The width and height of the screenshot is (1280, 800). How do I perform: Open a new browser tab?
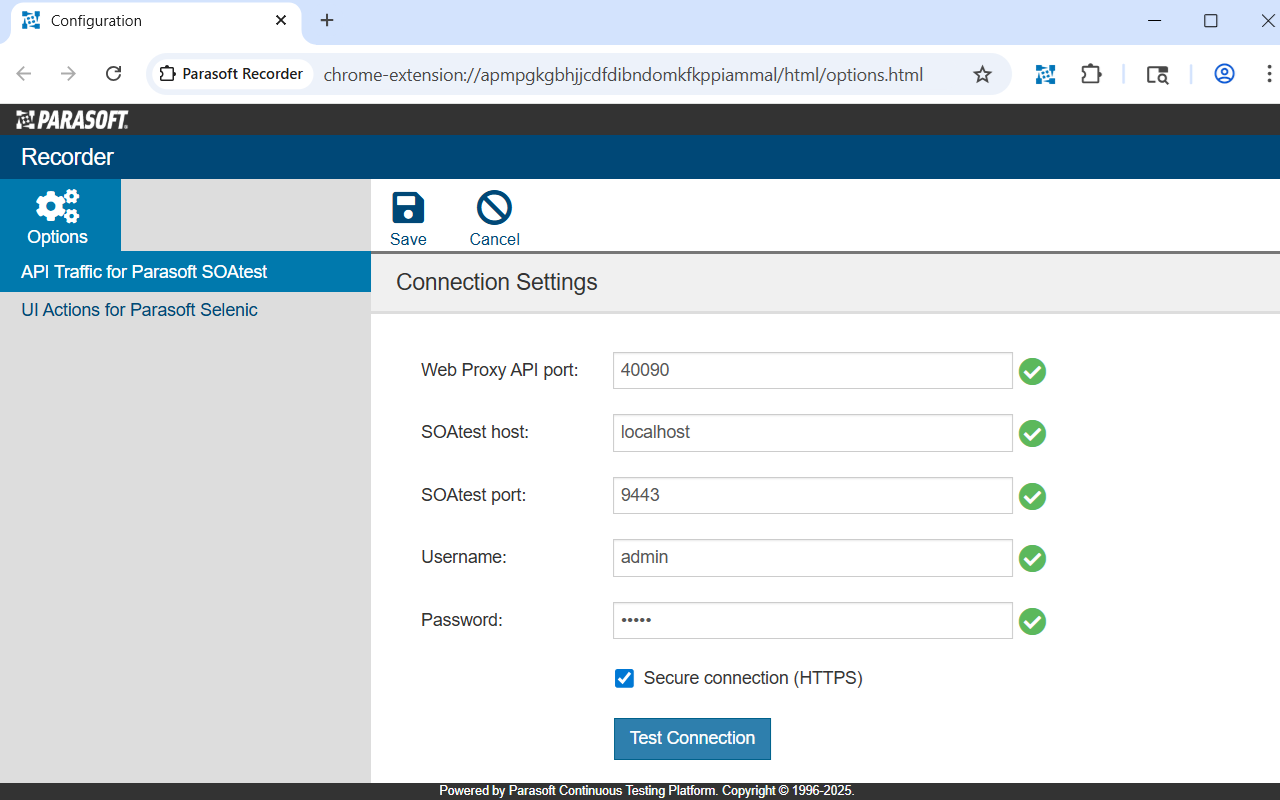(x=327, y=20)
